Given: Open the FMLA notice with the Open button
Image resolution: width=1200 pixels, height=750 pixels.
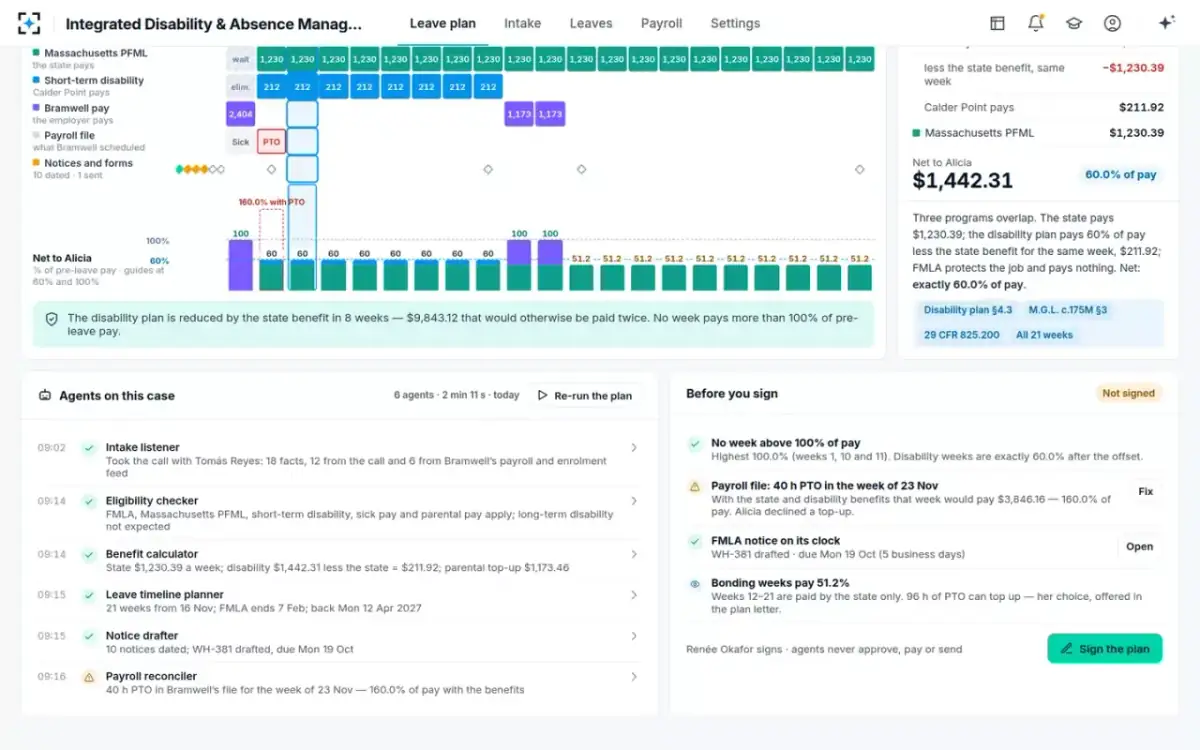Looking at the screenshot, I should [x=1140, y=547].
